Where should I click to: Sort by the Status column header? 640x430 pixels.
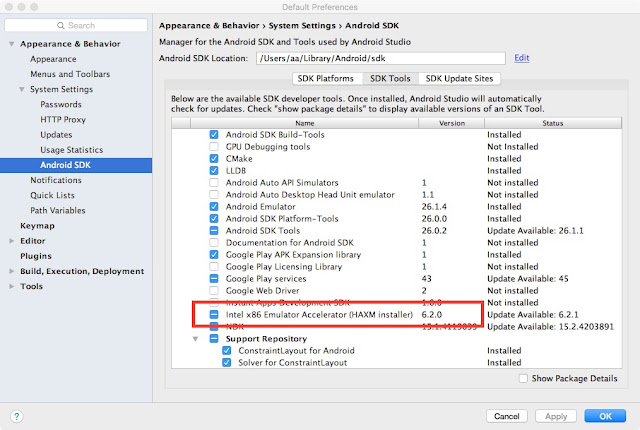point(553,123)
